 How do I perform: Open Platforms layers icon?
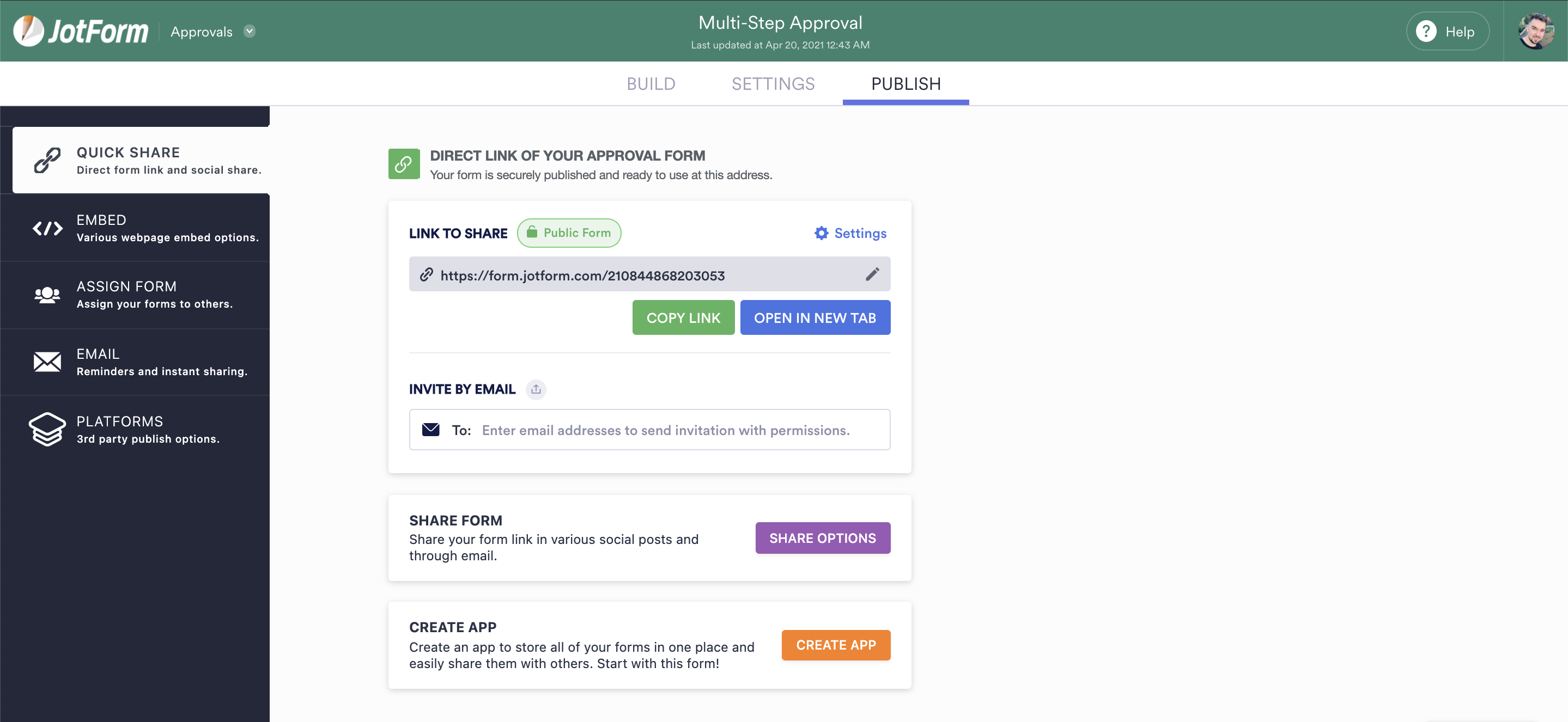click(x=47, y=429)
